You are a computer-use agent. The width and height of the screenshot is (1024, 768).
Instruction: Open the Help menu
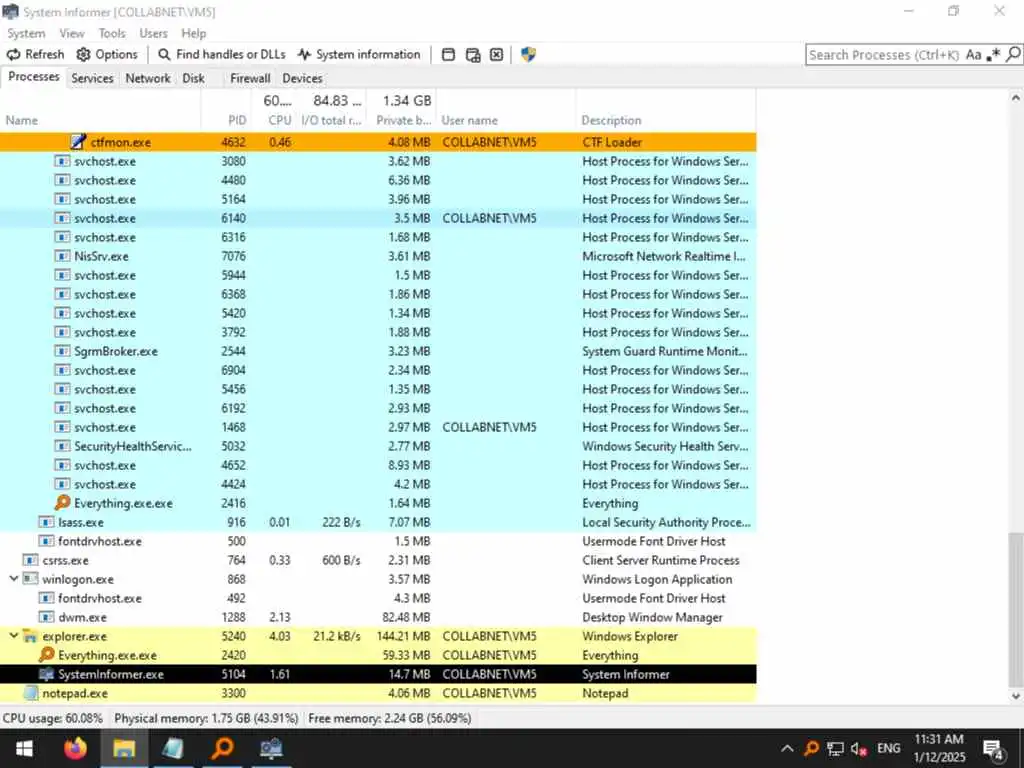pyautogui.click(x=193, y=33)
